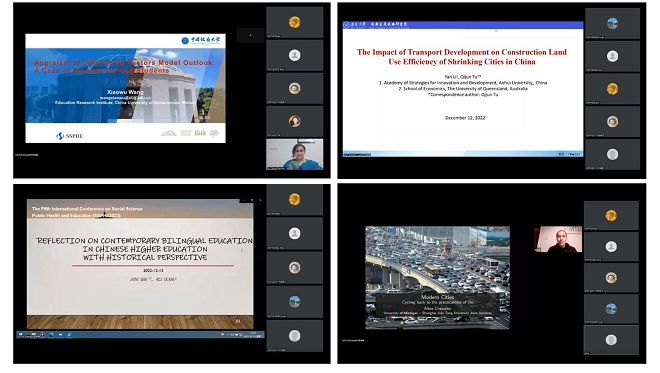
Task: Select gold avatar beside Modern Cities slide
Action: coord(611,216)
